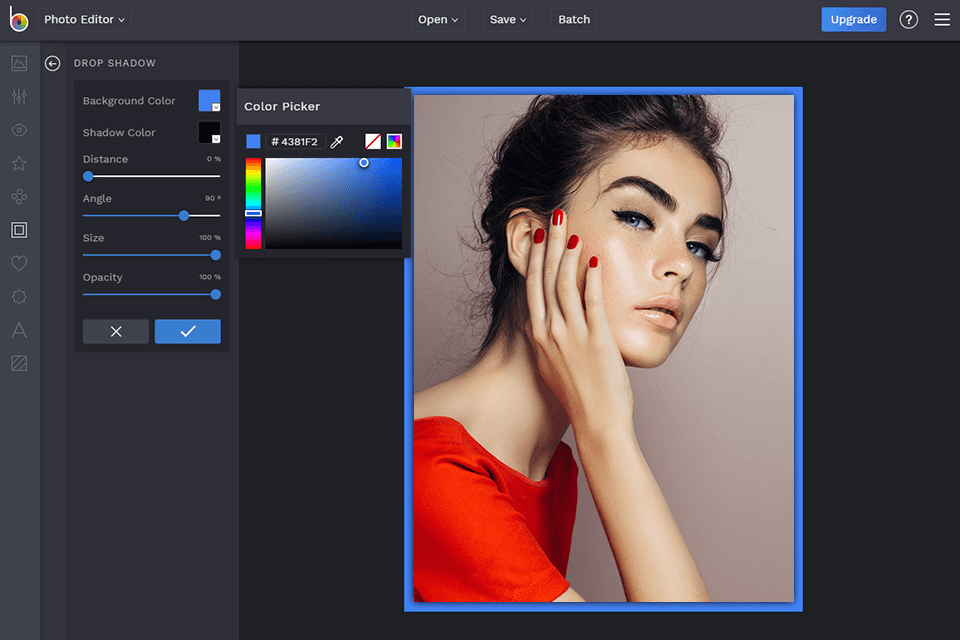This screenshot has width=960, height=640.
Task: Select the Edit image tool
Action: pos(18,63)
